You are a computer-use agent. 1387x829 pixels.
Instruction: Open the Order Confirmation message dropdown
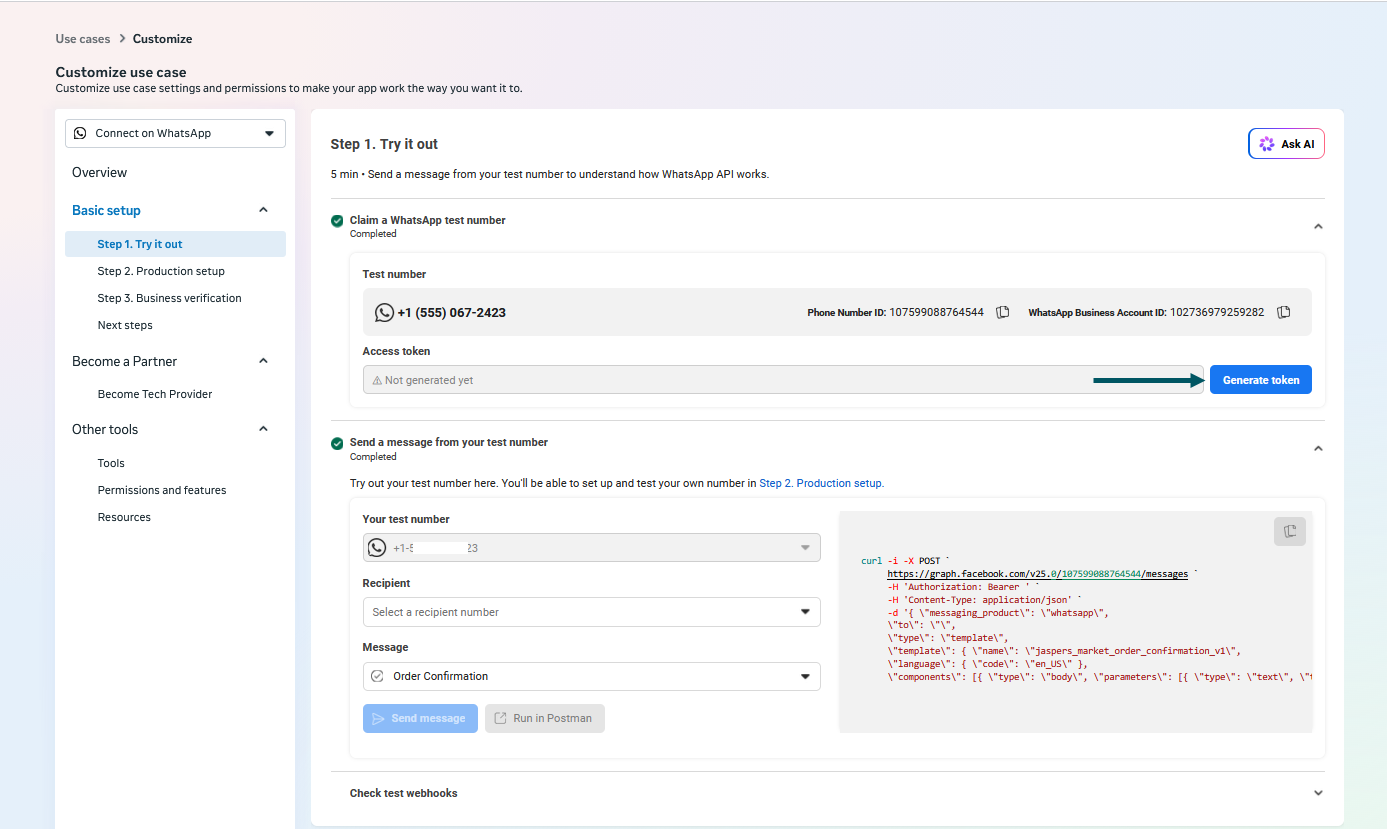click(591, 676)
